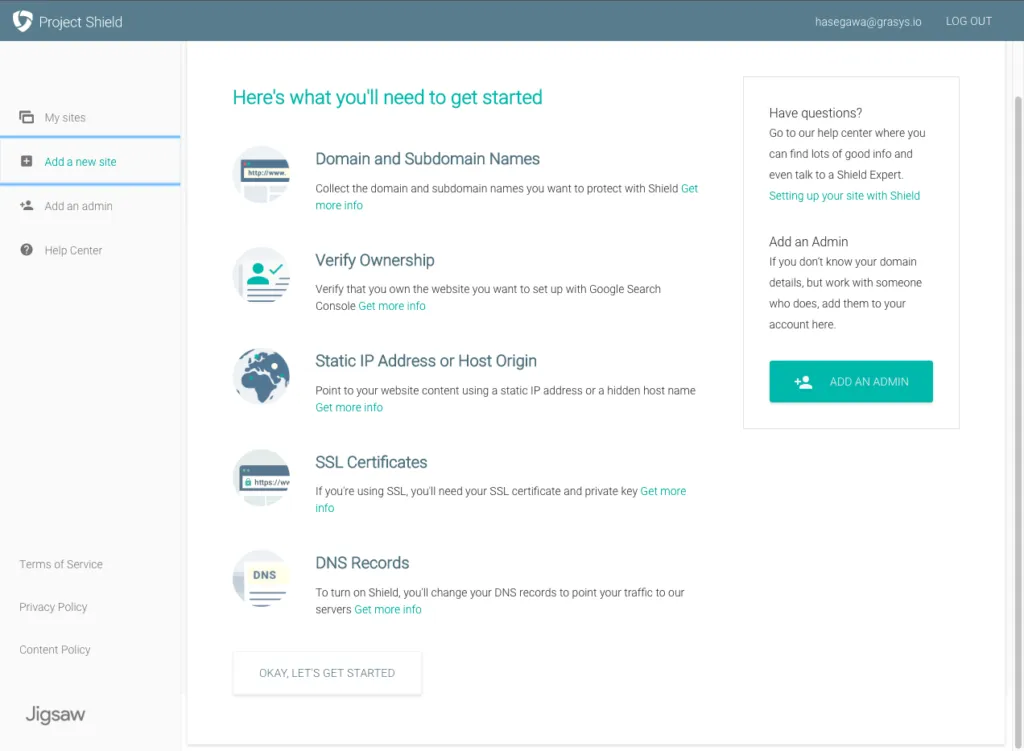Click OKAY, LET'S GET STARTED button
Viewport: 1024px width, 751px height.
(x=327, y=673)
